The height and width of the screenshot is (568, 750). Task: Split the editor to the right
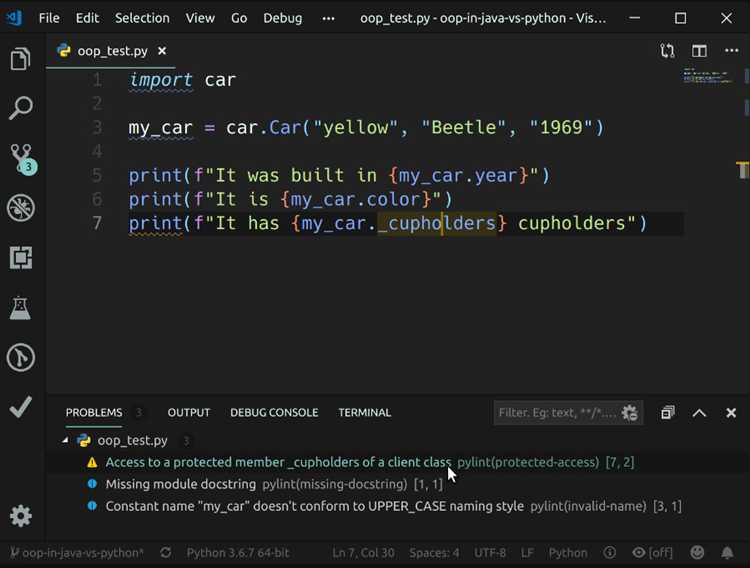point(699,51)
